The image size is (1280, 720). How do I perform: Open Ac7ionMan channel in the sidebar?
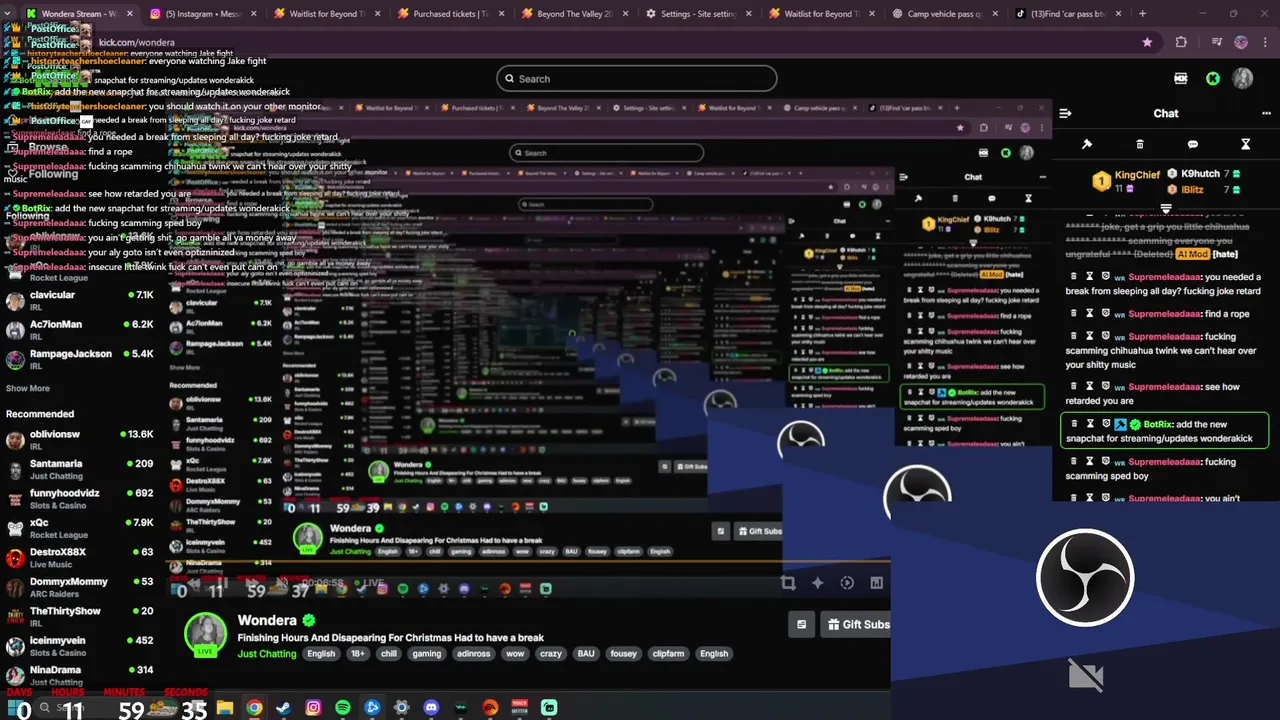(80, 329)
